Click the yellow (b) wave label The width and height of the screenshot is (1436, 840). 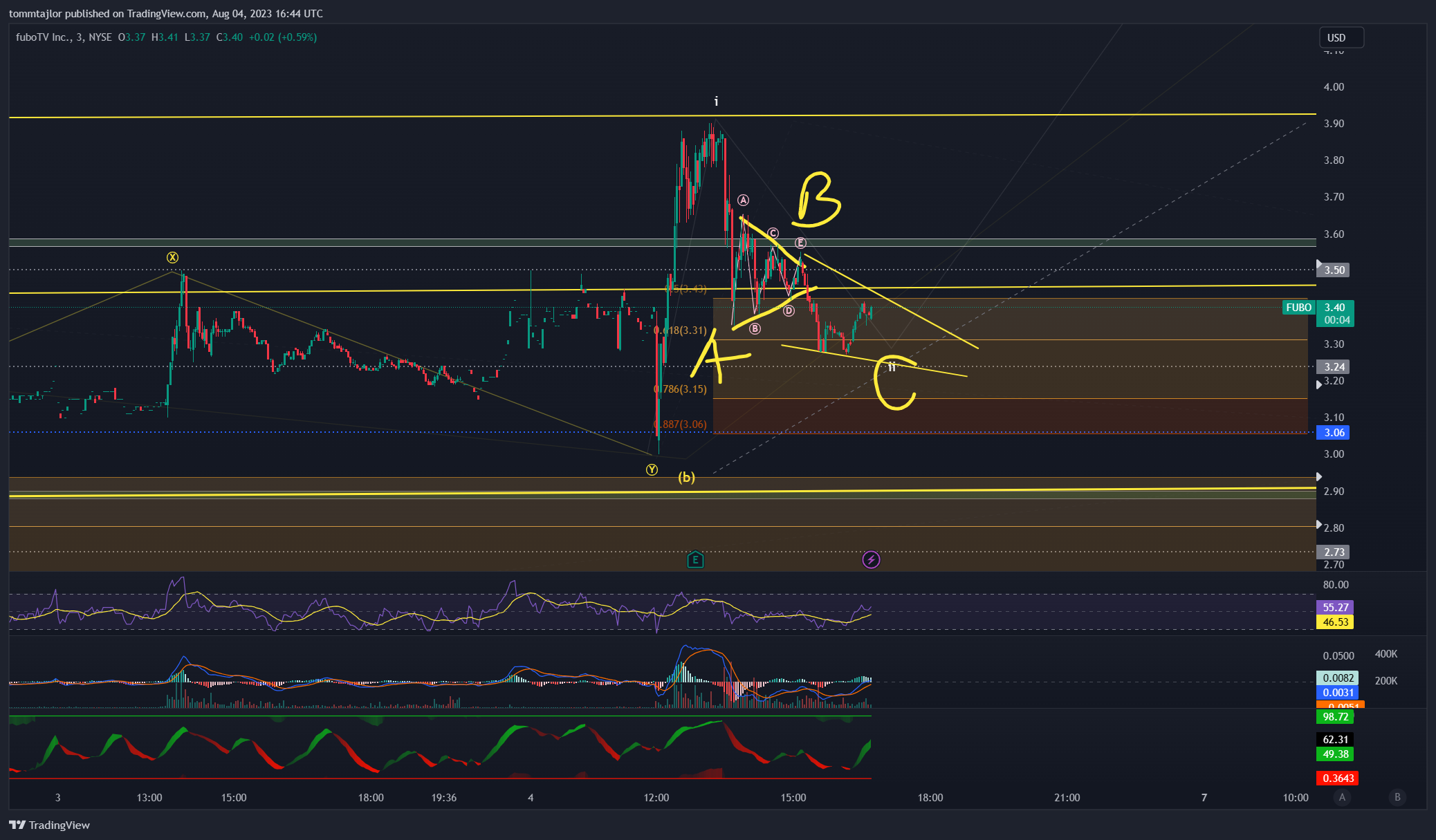686,477
